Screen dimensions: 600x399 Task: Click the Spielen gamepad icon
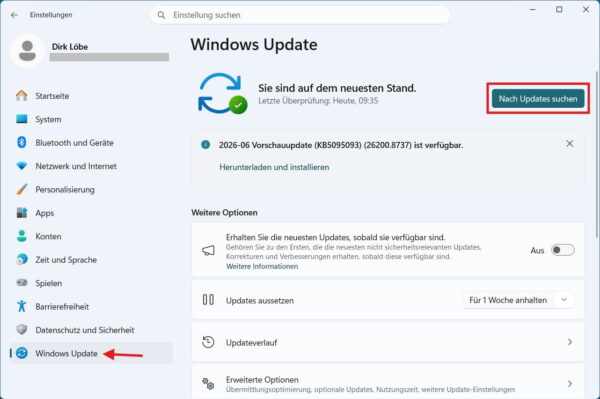tap(22, 283)
